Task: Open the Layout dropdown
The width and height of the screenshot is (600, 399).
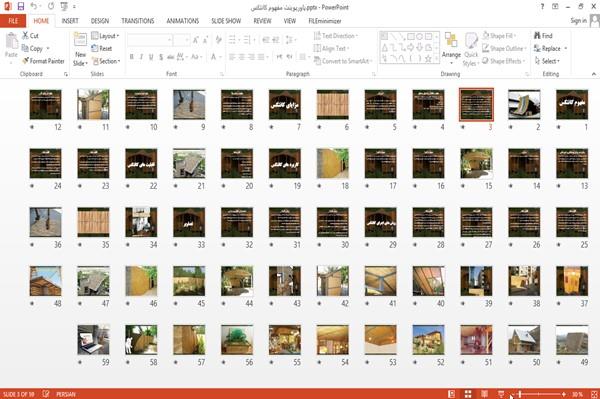Action: pyautogui.click(x=105, y=36)
